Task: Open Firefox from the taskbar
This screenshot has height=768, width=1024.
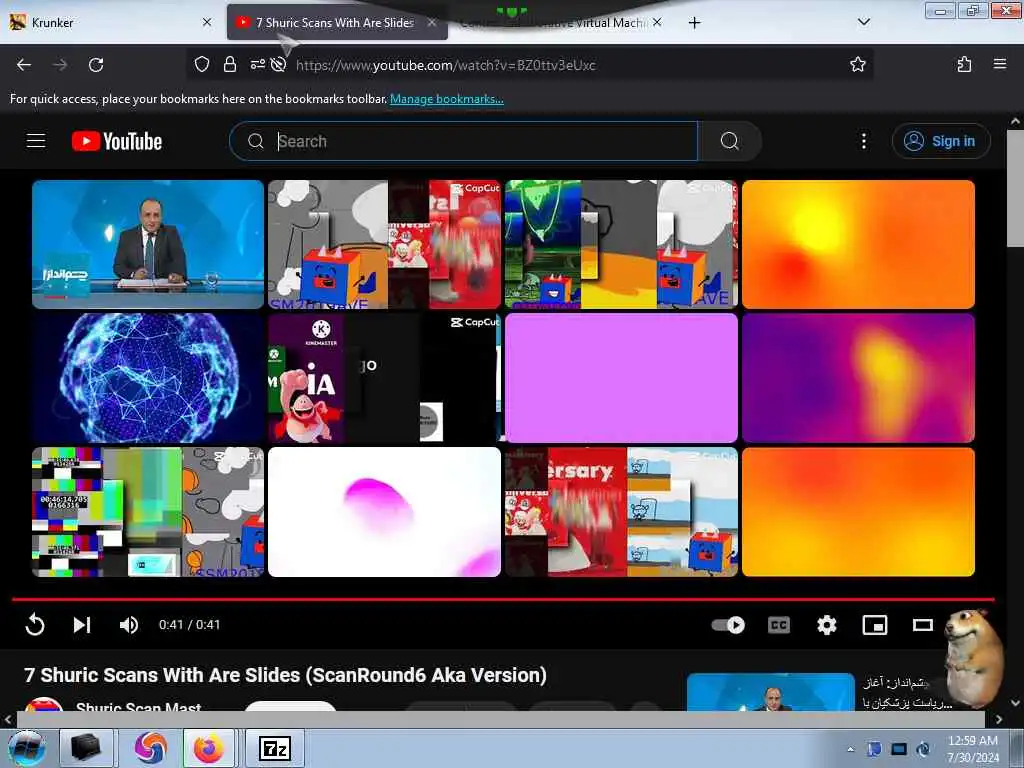Action: point(208,748)
